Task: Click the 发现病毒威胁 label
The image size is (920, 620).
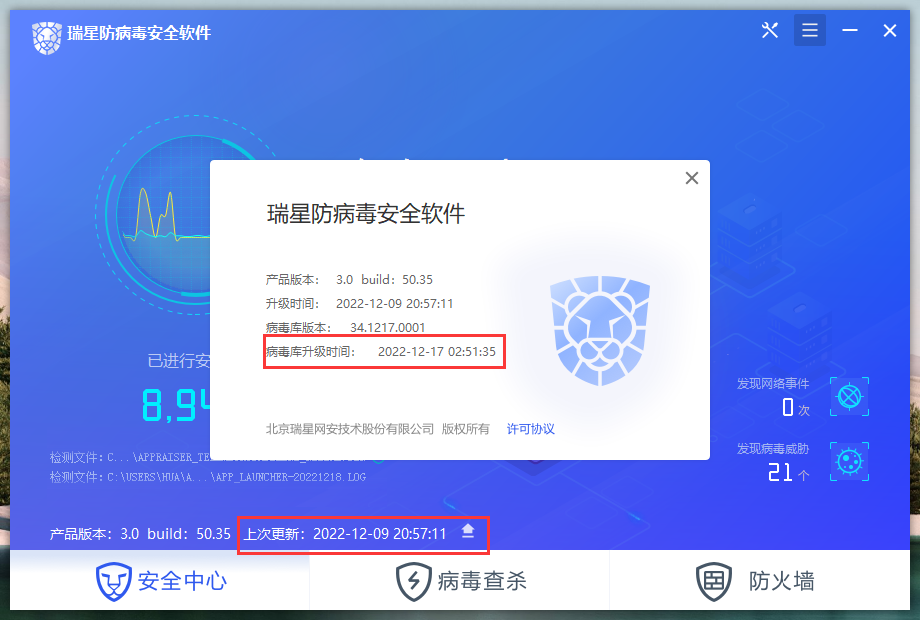Action: (773, 449)
